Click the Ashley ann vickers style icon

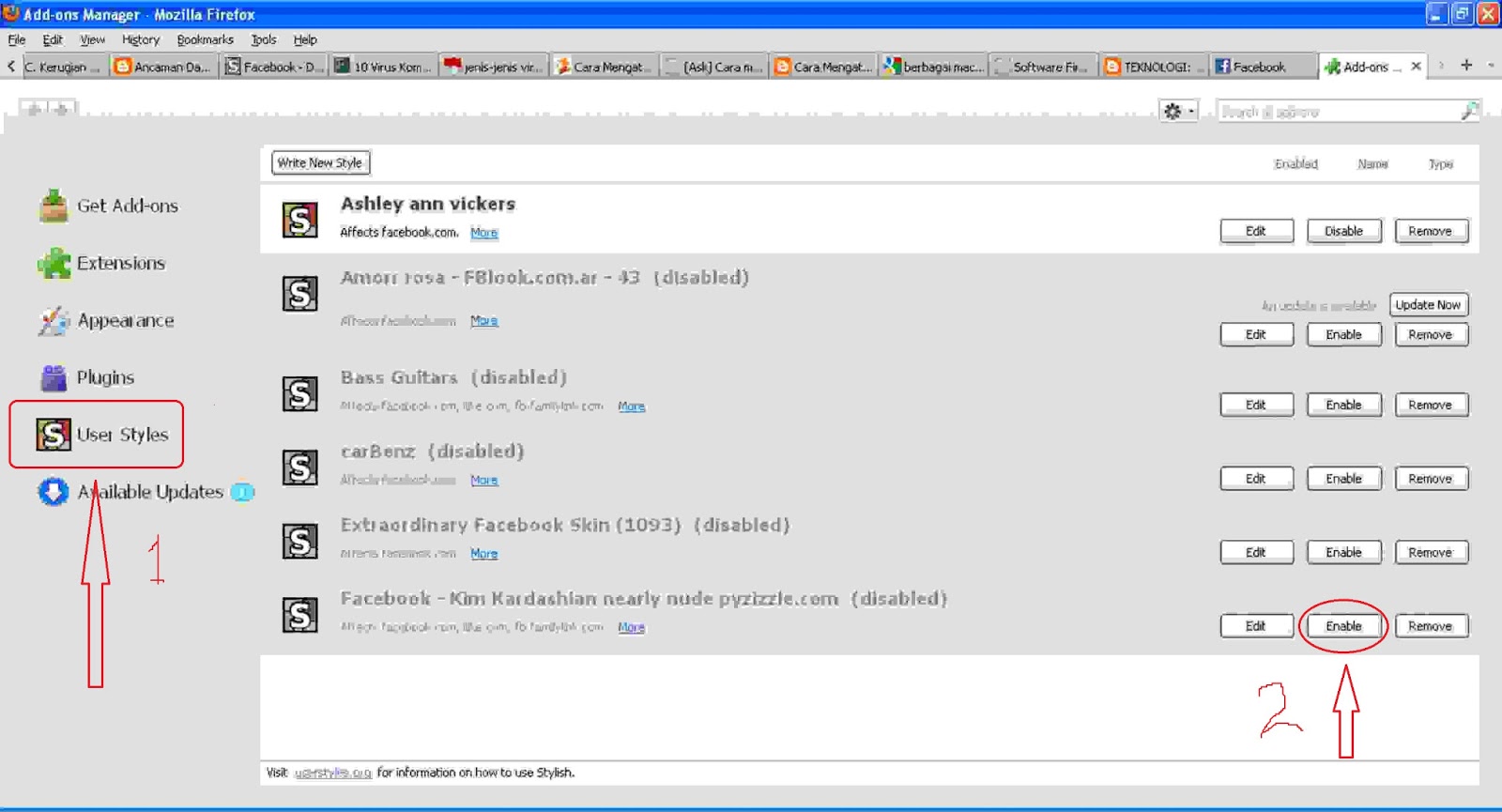point(300,221)
